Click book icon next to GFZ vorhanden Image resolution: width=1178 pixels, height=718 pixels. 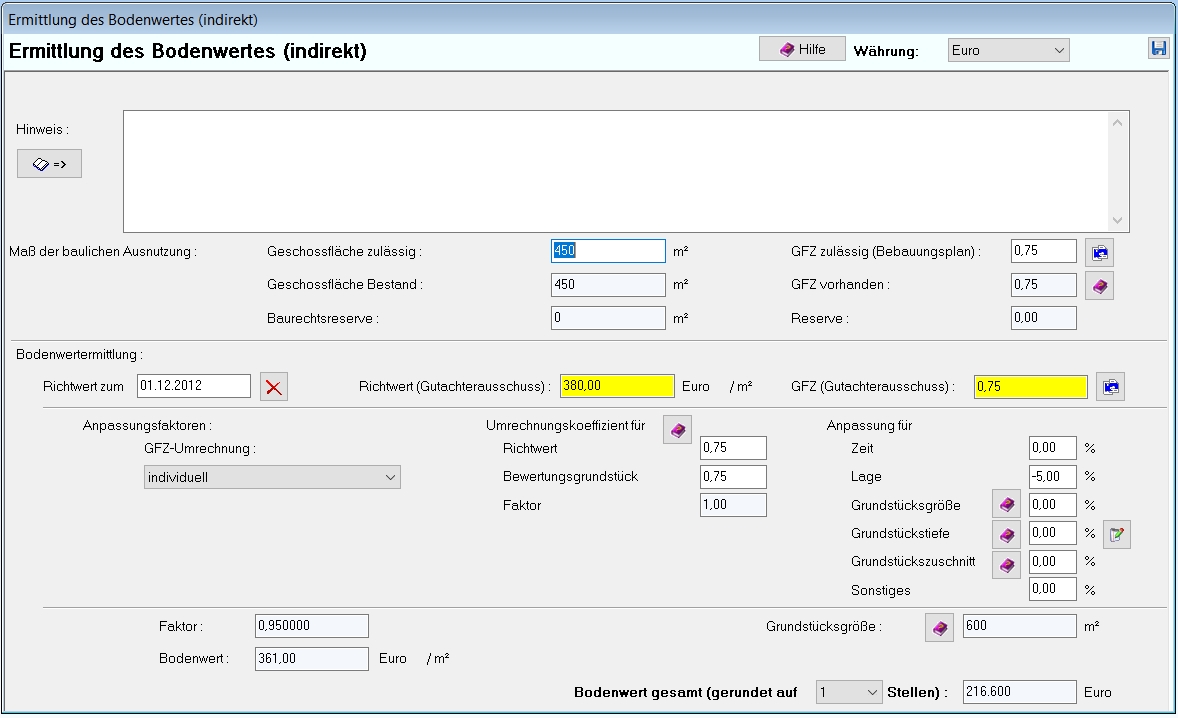tap(1099, 285)
